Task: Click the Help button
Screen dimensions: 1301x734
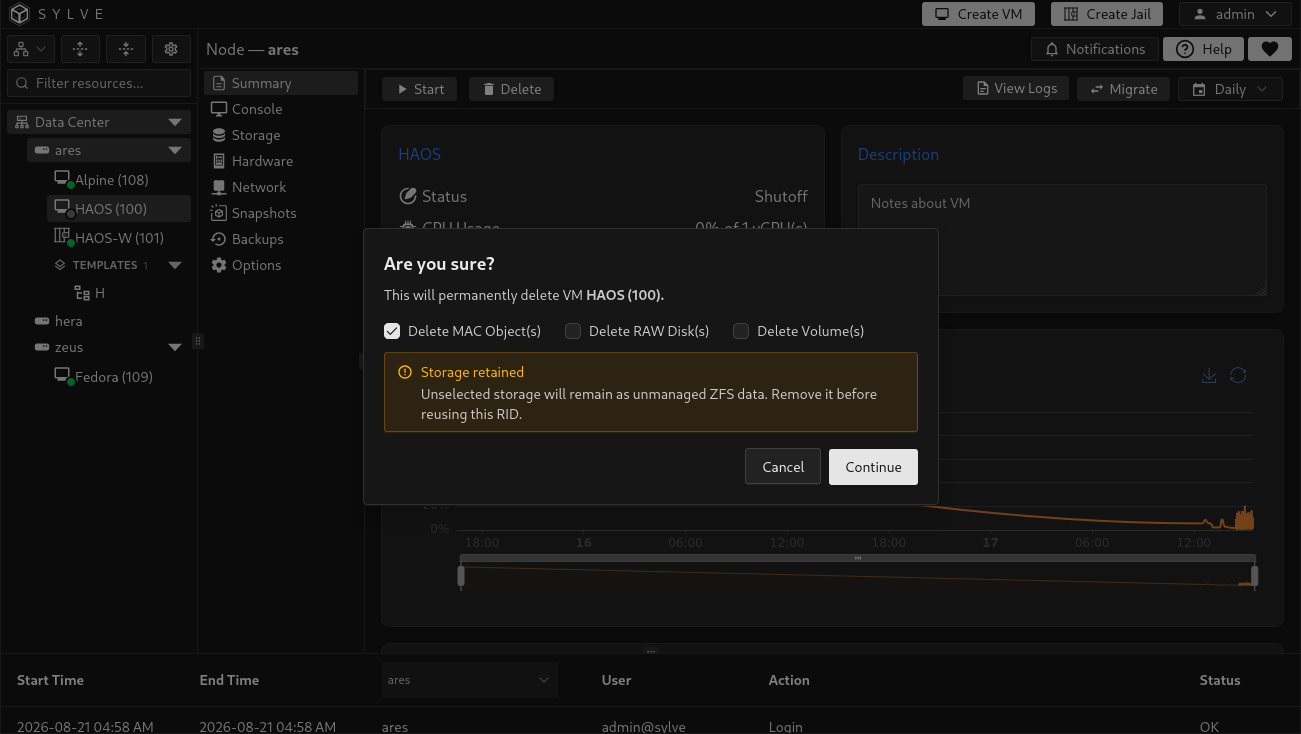Action: 1203,49
